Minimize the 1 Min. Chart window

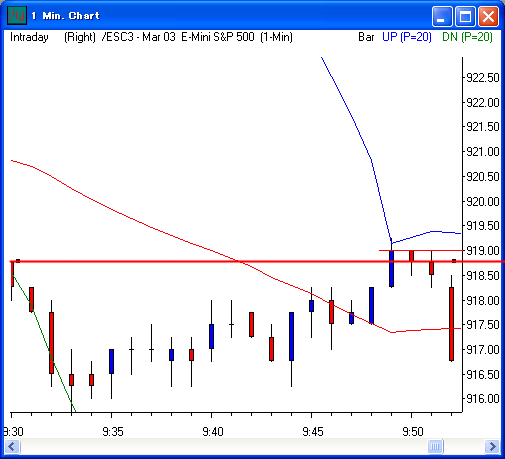click(442, 16)
